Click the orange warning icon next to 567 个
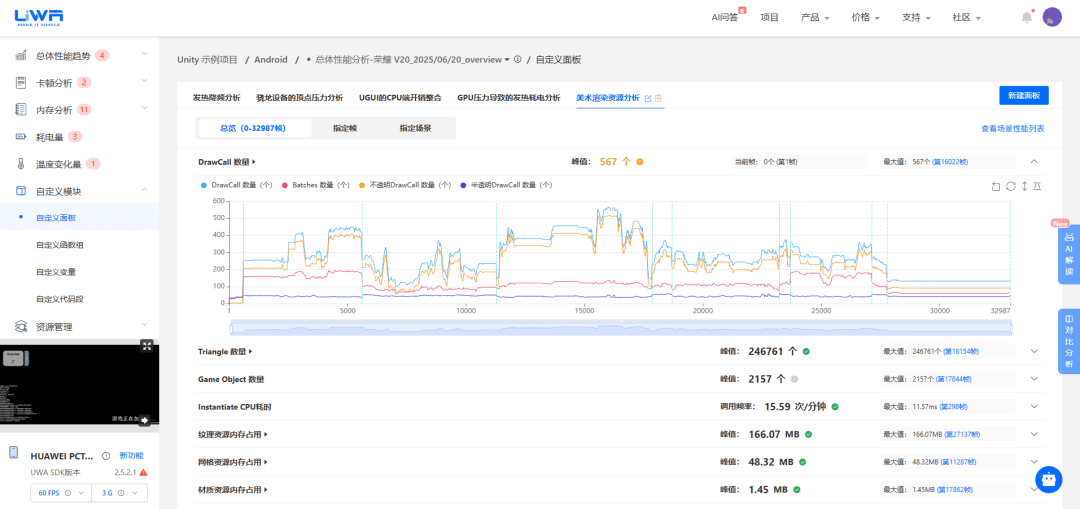 (x=640, y=162)
